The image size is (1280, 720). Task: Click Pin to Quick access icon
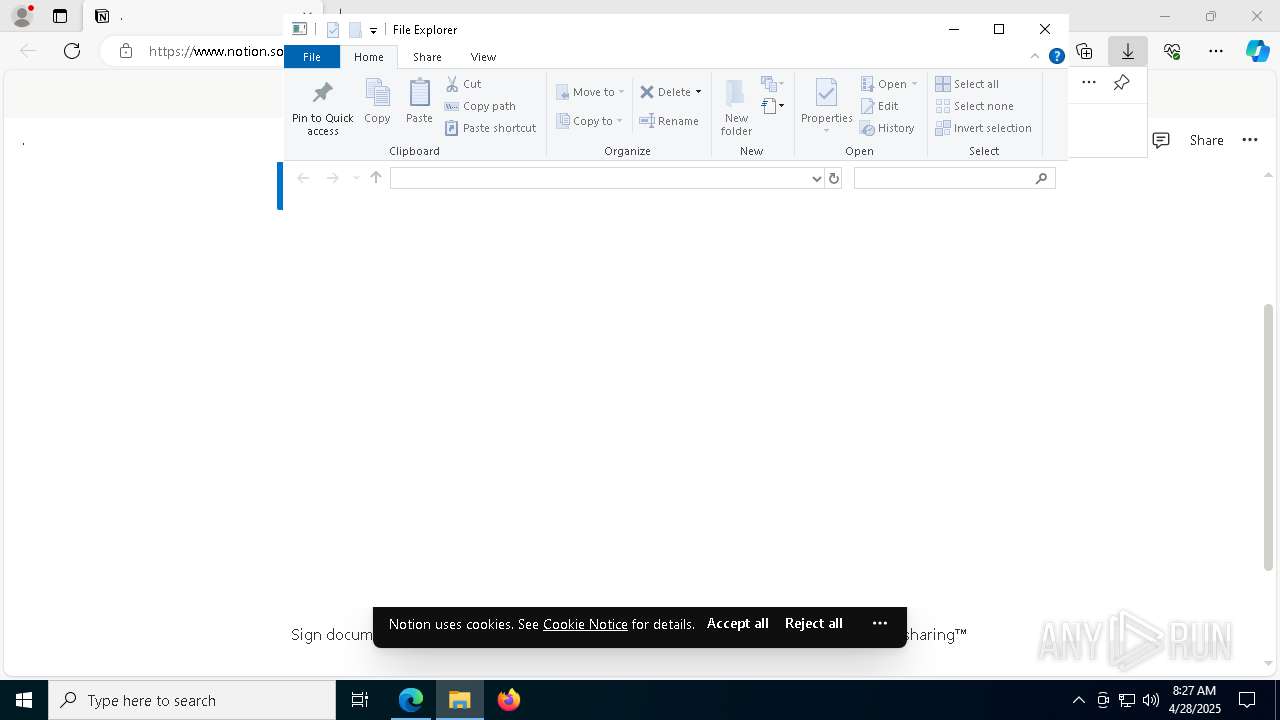[322, 108]
